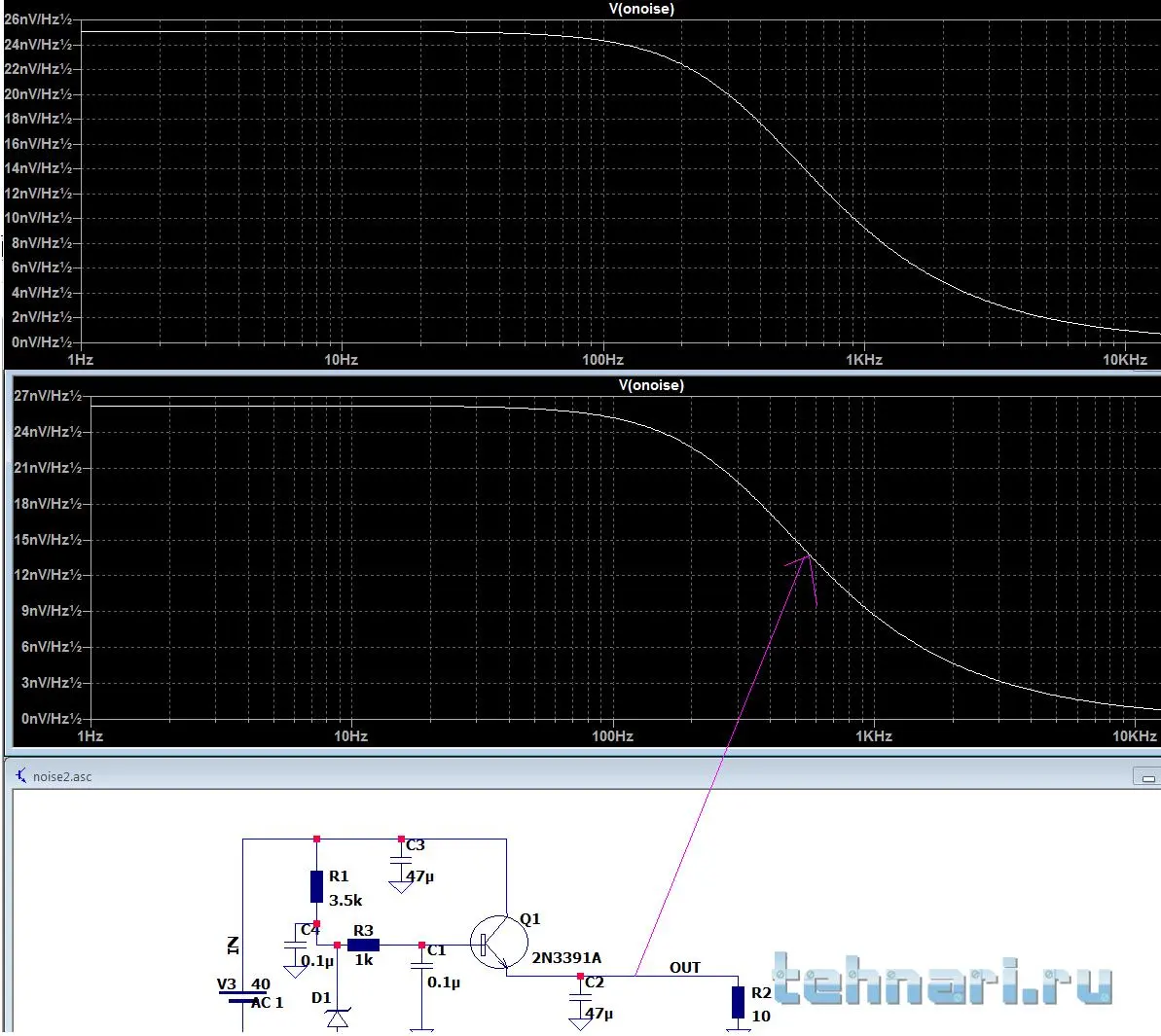Image resolution: width=1161 pixels, height=1036 pixels.
Task: Select the D1 diode symbol
Action: point(338,1018)
